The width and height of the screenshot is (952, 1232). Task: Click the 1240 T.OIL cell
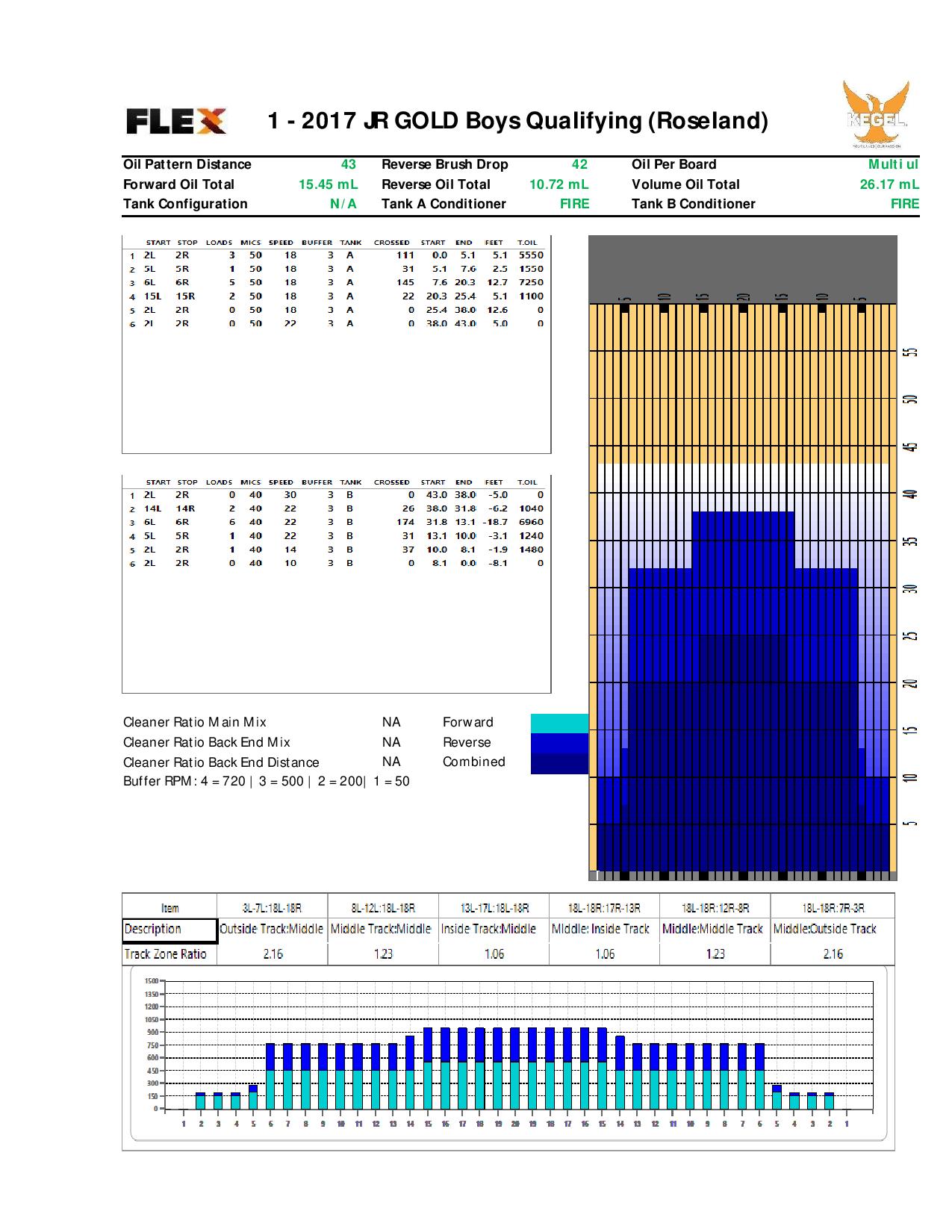(x=531, y=536)
